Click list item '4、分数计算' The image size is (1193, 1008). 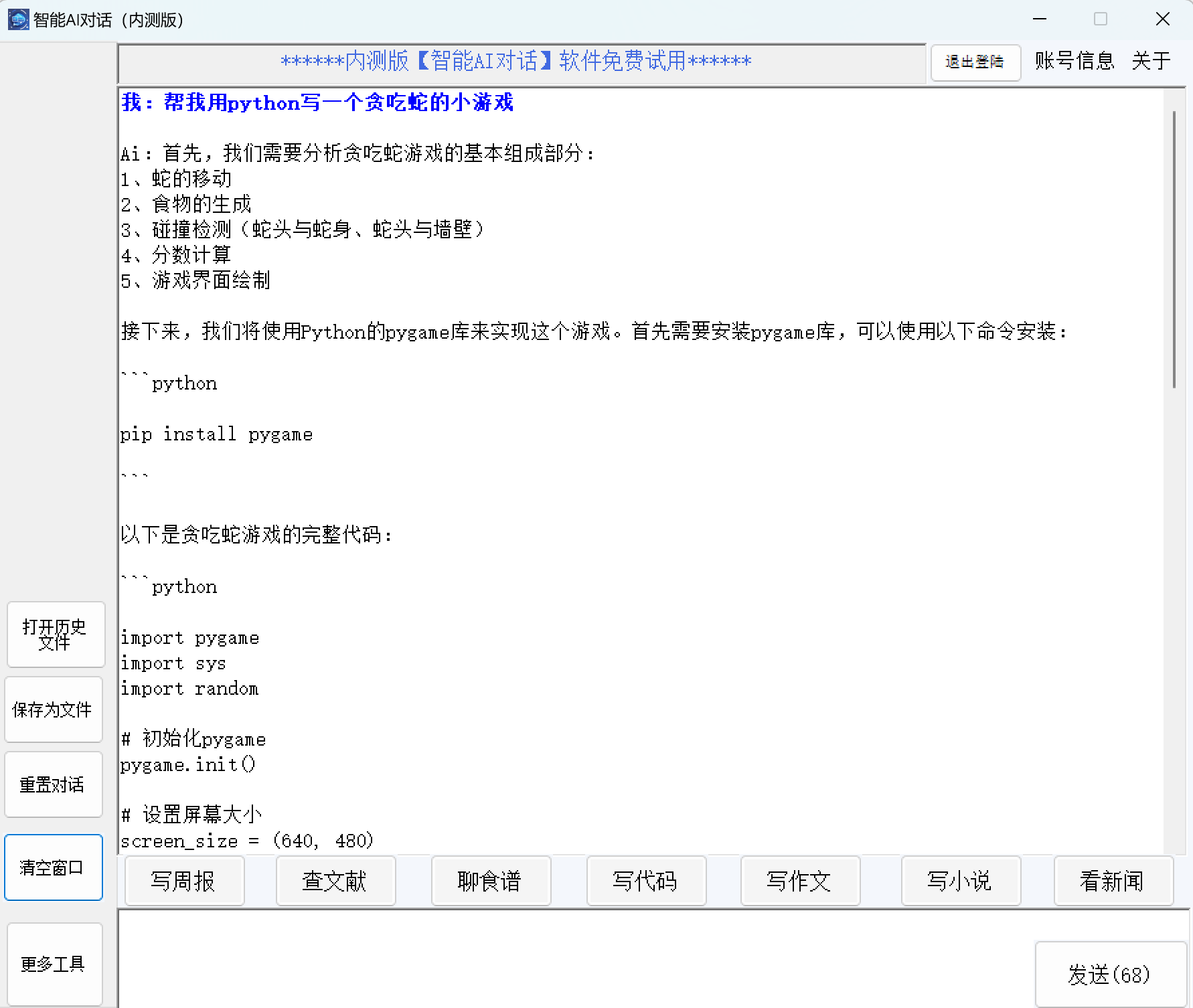176,255
